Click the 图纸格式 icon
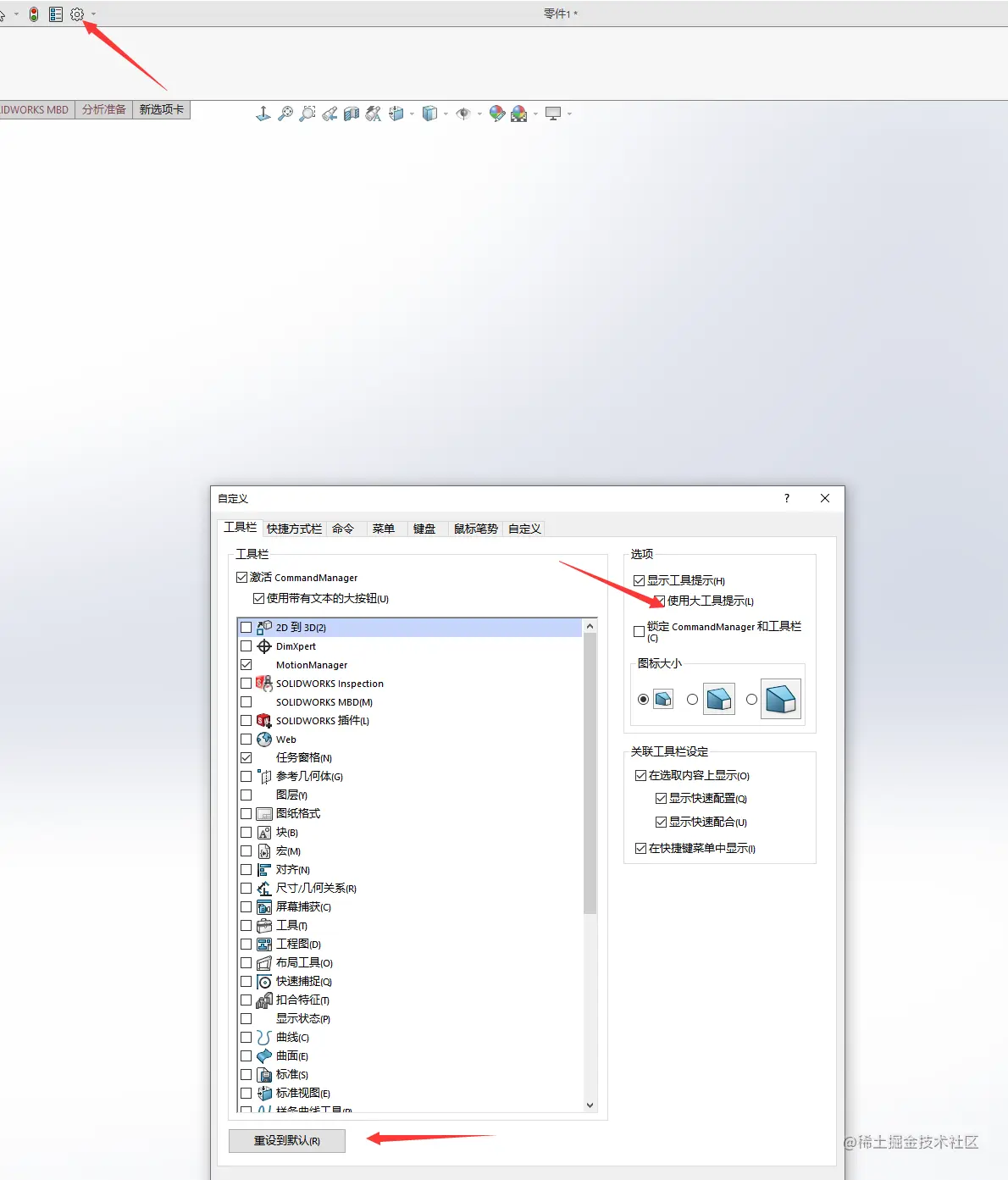 coord(264,814)
